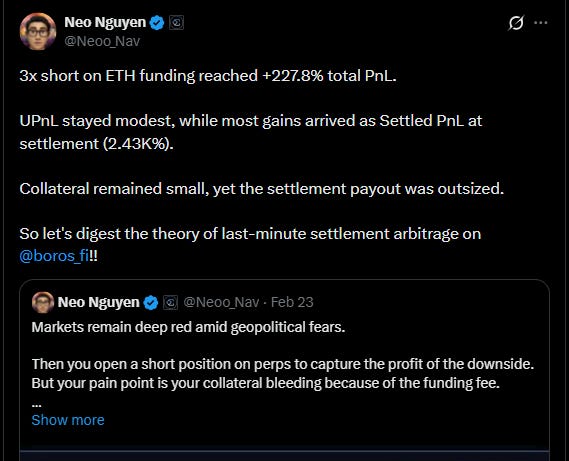This screenshot has height=461, width=569.
Task: Click the blue verified badge beside the top name
Action: [157, 23]
